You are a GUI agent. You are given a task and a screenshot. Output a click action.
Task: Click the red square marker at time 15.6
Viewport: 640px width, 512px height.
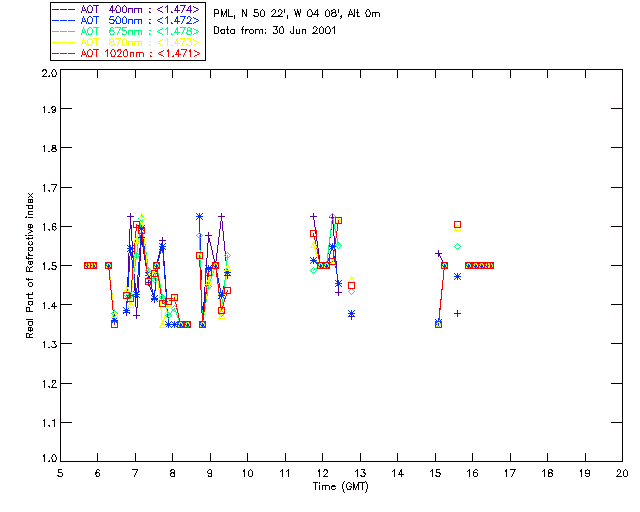point(458,225)
